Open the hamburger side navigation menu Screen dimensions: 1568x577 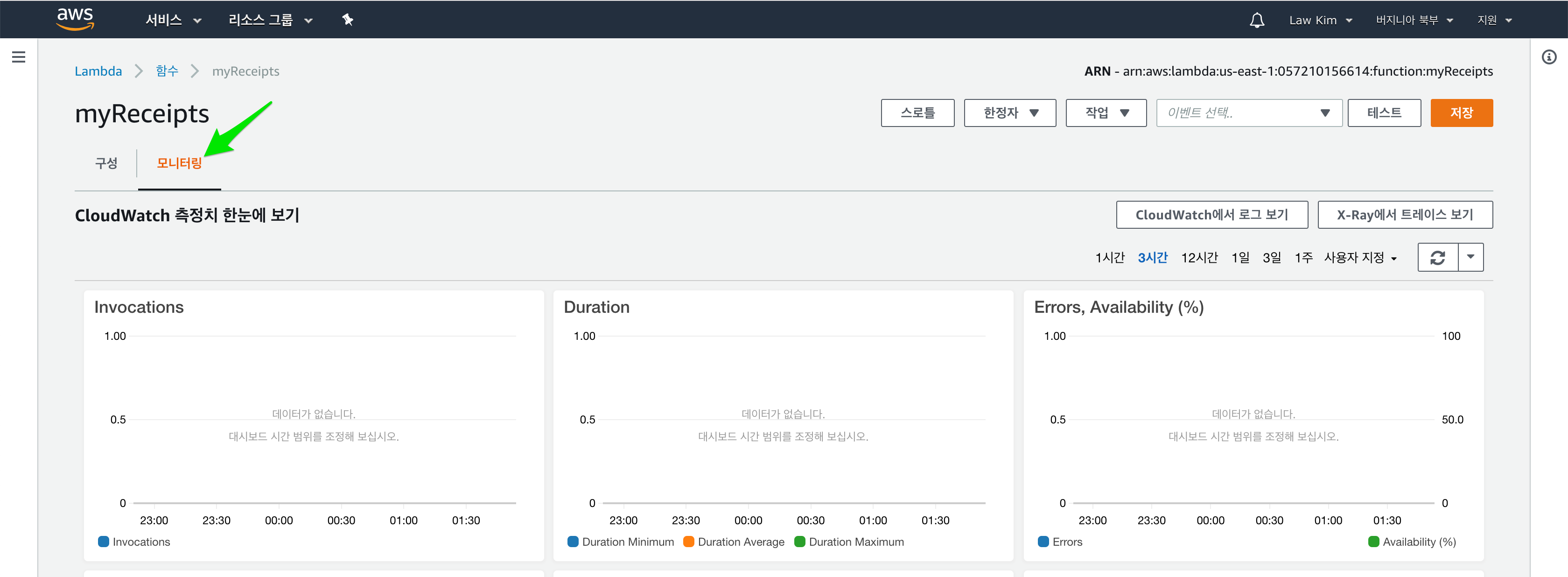point(18,57)
